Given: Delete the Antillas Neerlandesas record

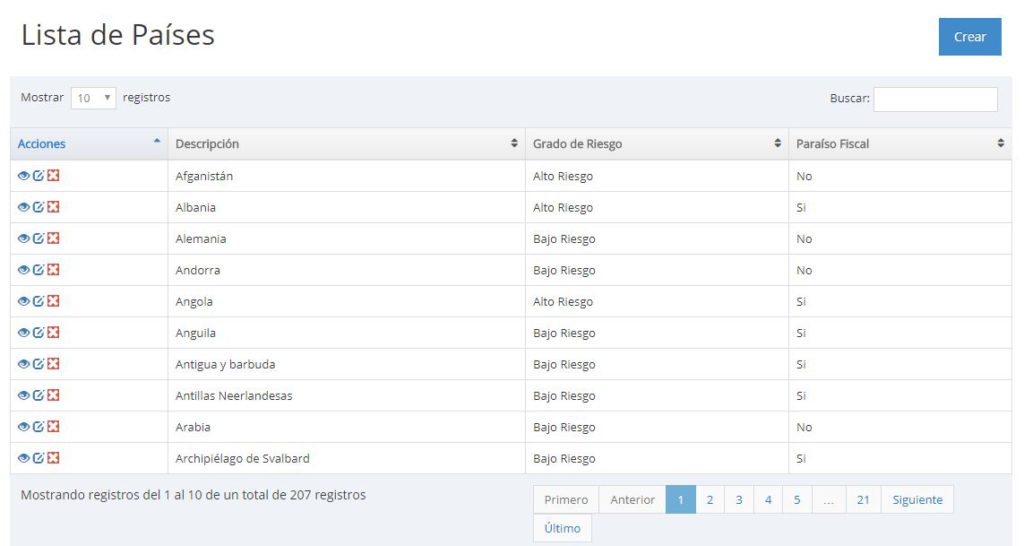Looking at the screenshot, I should coord(54,395).
